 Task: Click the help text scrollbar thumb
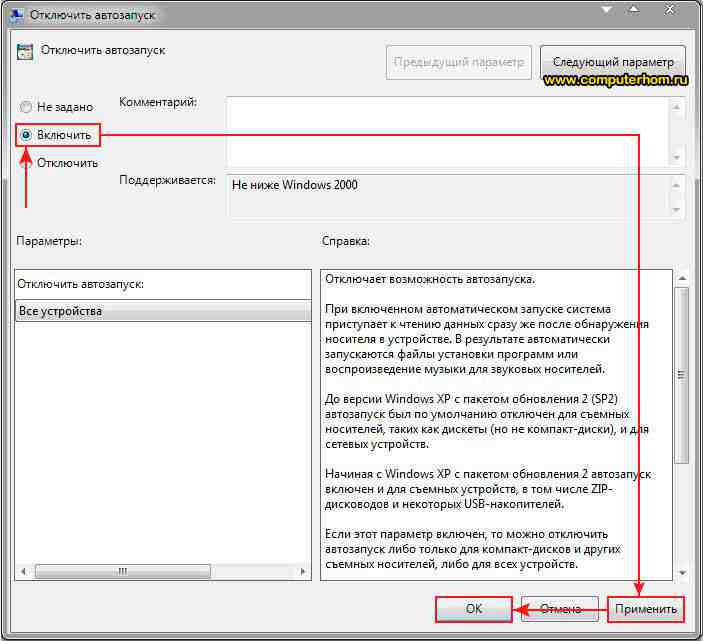tap(681, 375)
